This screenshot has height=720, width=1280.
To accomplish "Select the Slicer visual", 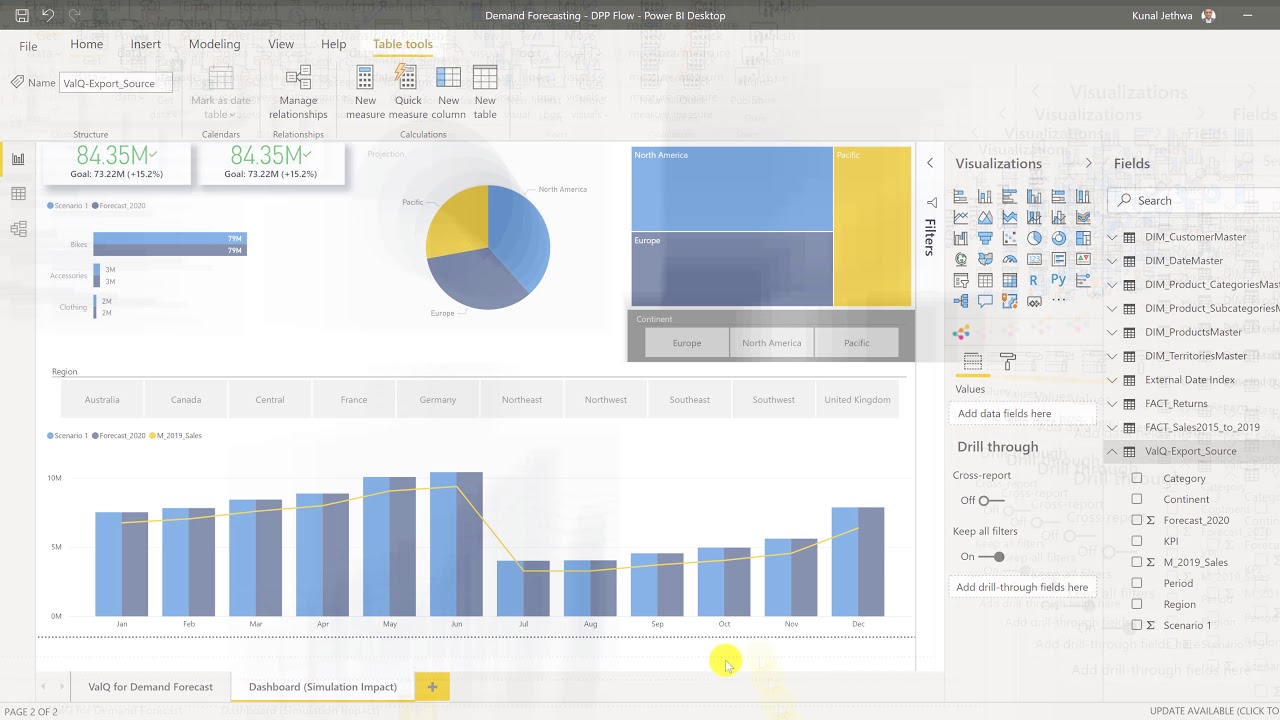I will (x=961, y=280).
